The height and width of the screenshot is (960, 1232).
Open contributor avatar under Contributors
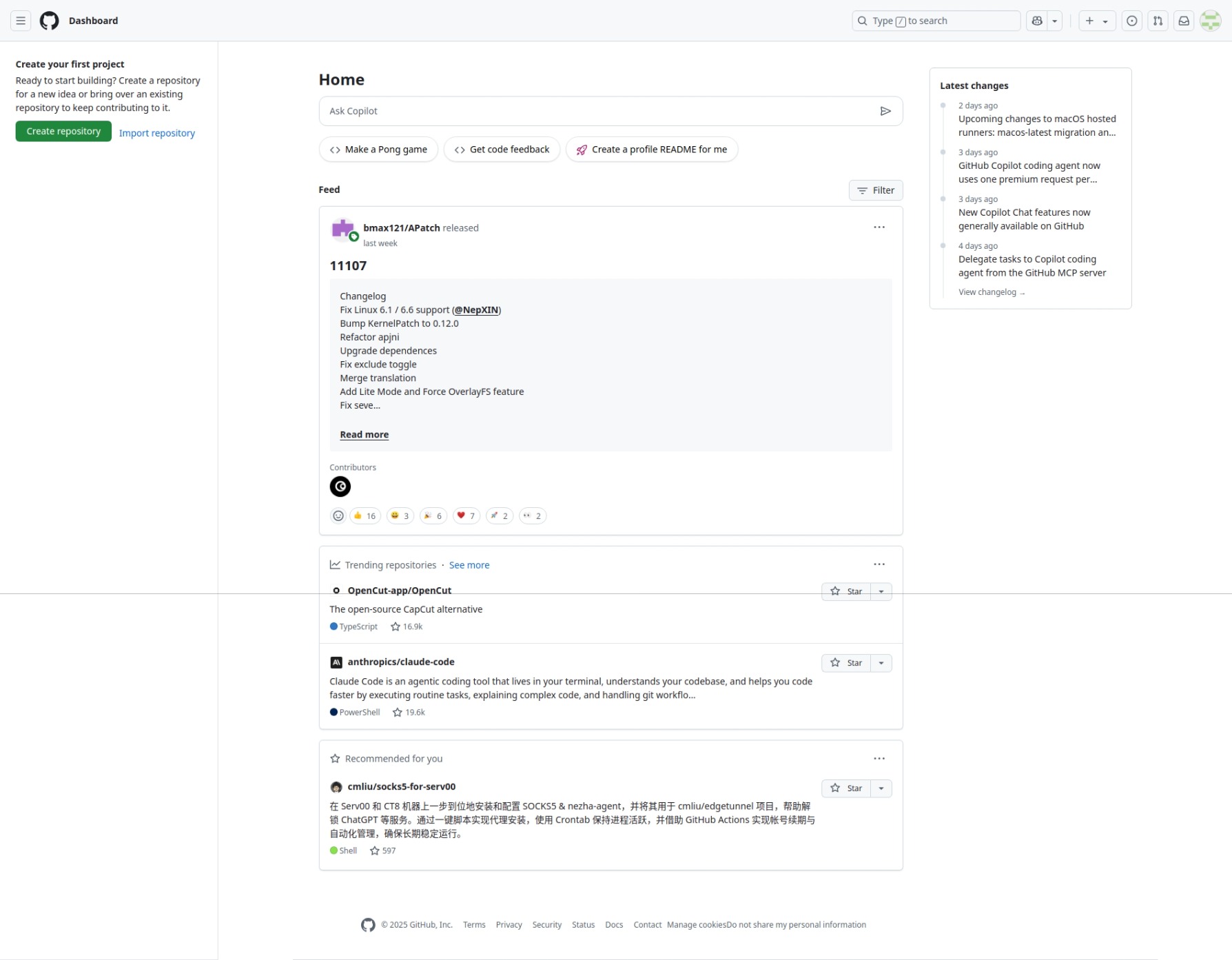click(340, 487)
